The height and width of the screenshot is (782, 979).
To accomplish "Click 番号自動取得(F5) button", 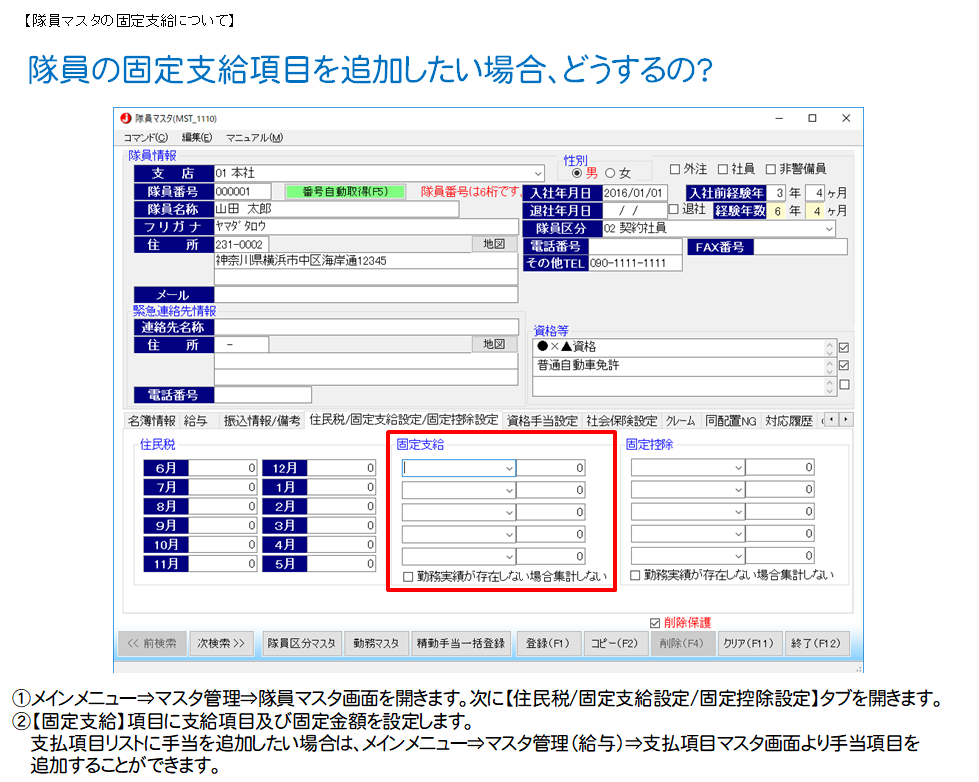I will [x=344, y=191].
